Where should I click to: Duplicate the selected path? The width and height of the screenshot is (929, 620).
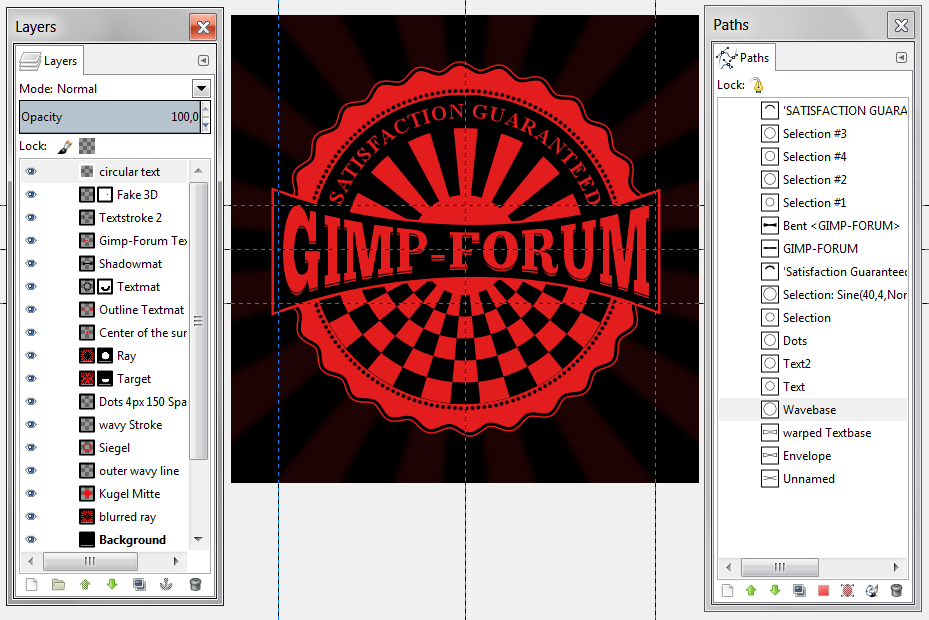click(x=799, y=590)
